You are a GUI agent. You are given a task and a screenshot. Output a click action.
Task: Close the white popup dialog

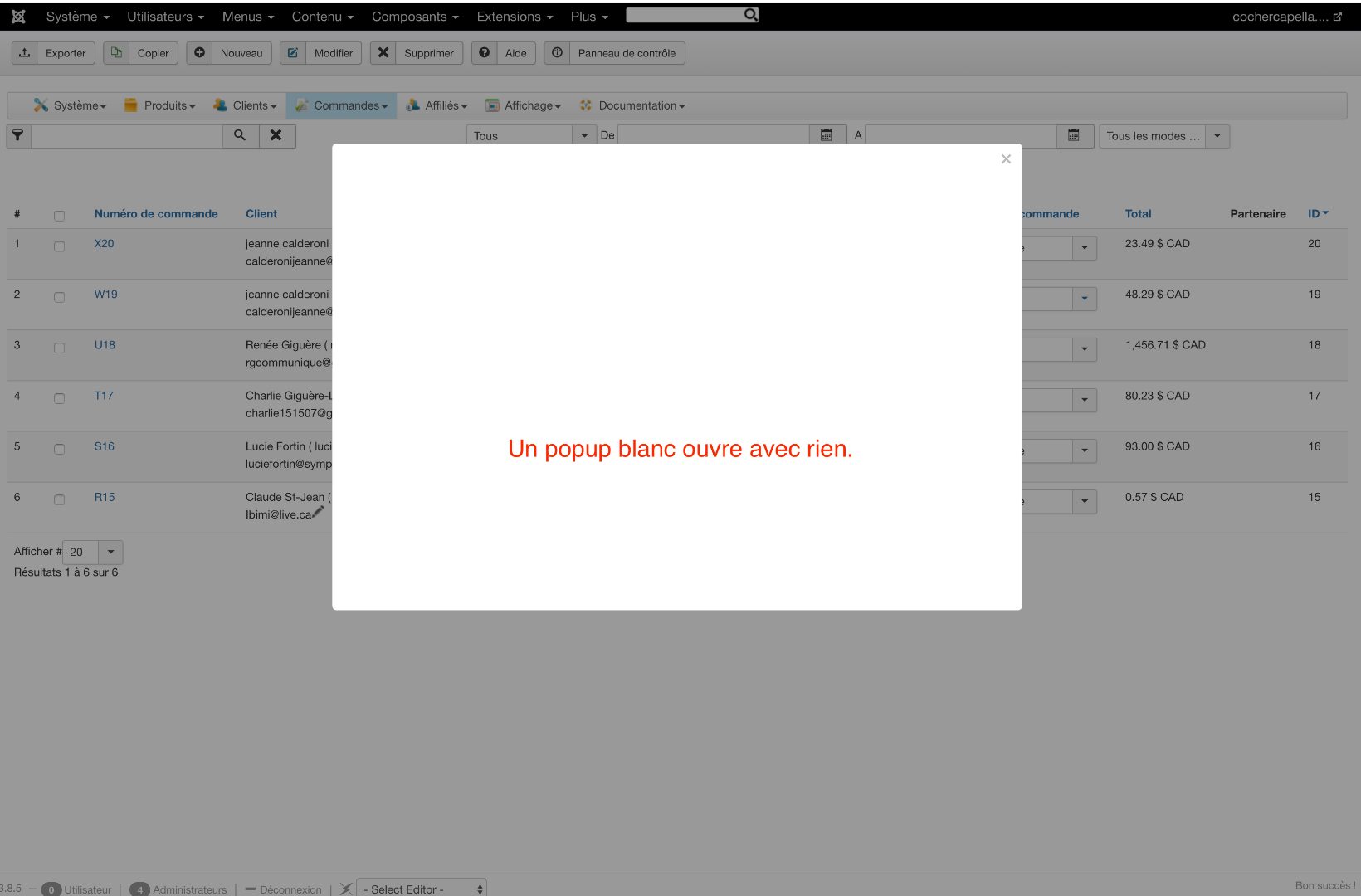pyautogui.click(x=1006, y=159)
